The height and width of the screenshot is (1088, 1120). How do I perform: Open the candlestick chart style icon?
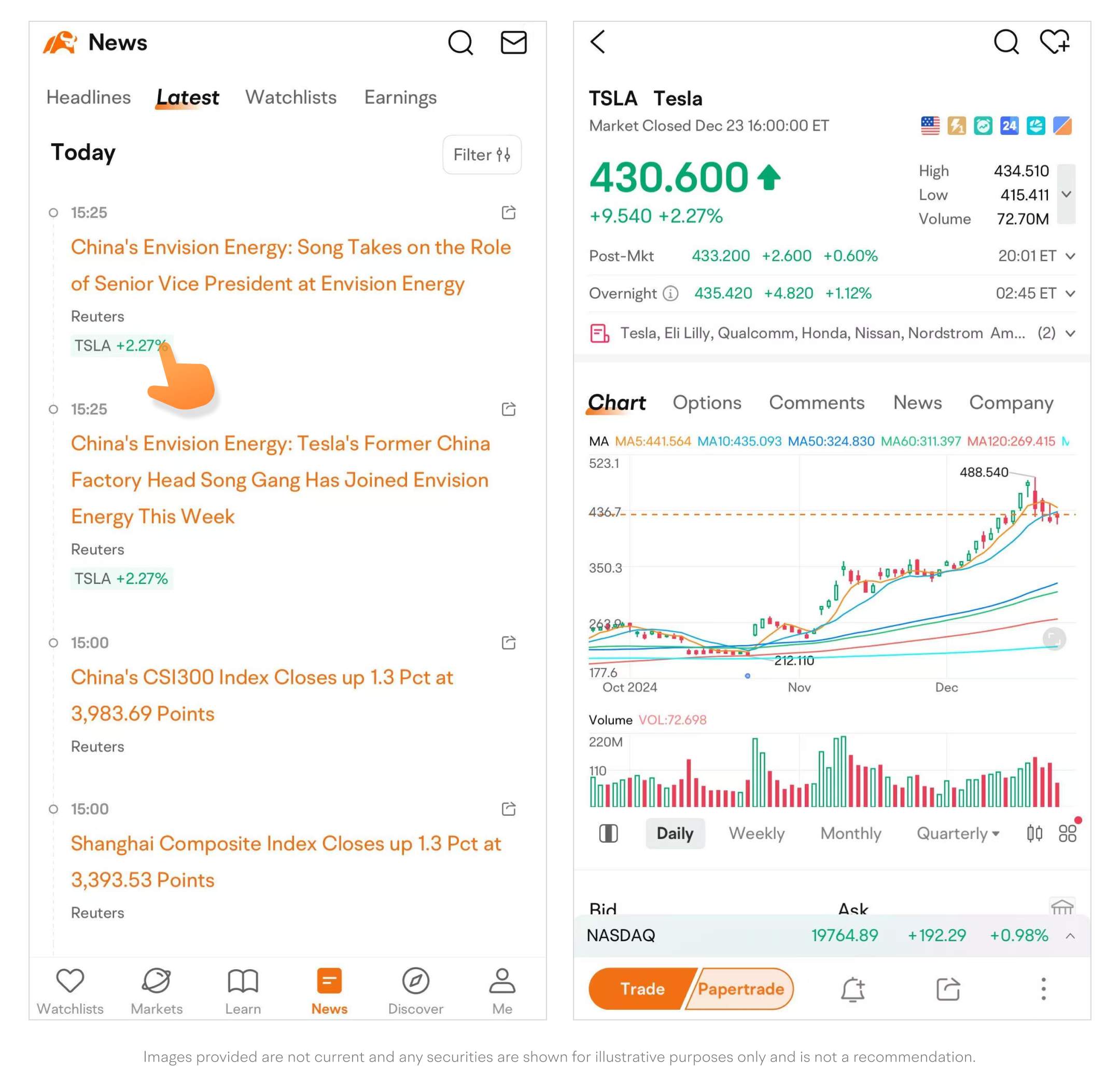point(1034,833)
